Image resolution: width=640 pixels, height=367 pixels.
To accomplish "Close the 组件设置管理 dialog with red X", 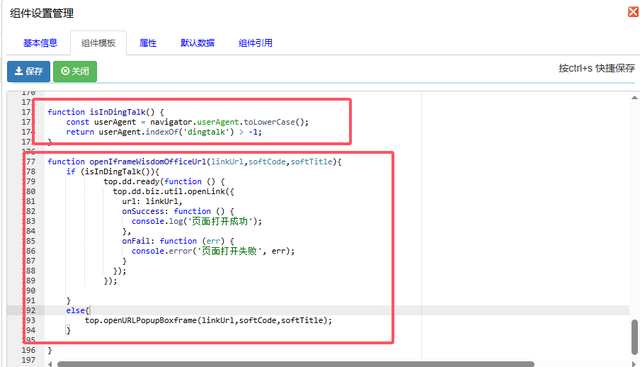I will (x=633, y=12).
